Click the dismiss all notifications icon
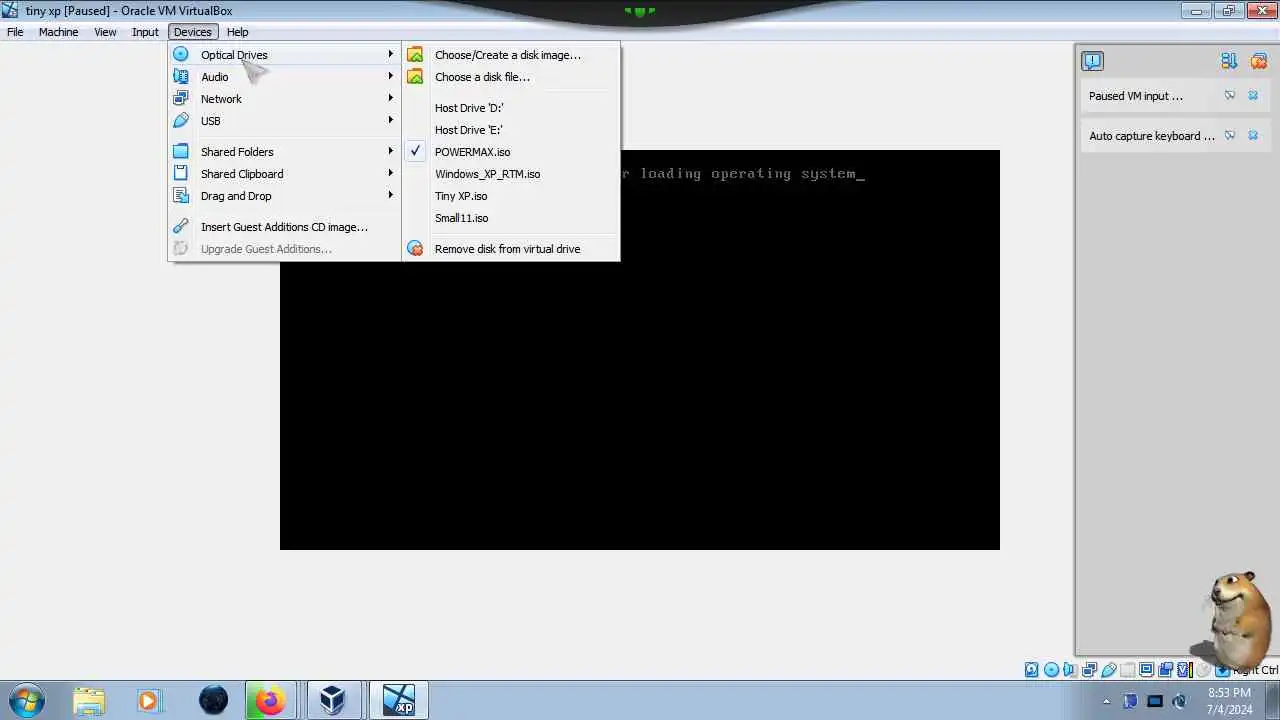 tap(1259, 61)
